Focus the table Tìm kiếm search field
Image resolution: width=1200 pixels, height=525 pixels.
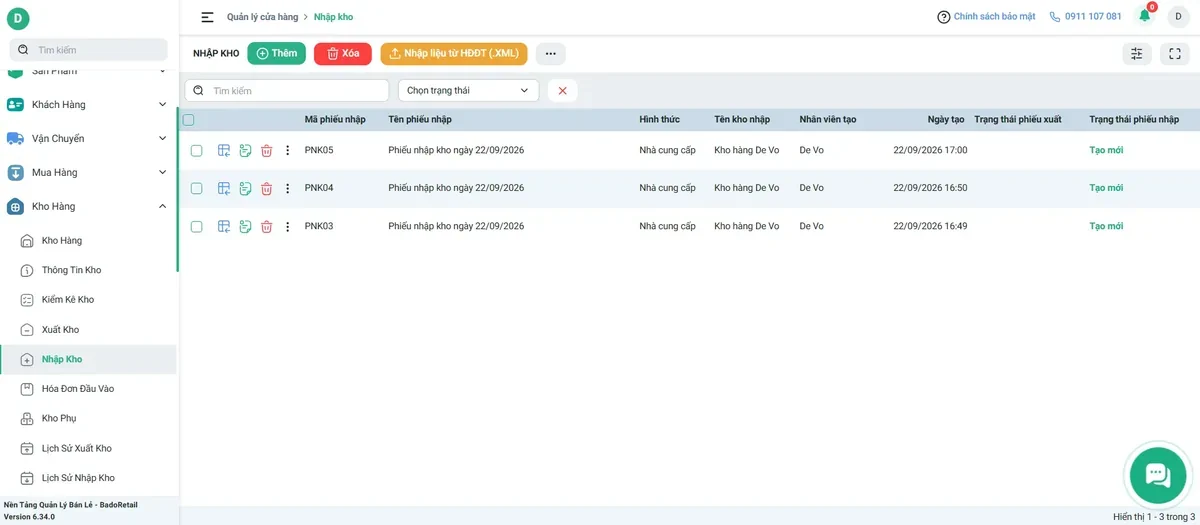point(287,91)
